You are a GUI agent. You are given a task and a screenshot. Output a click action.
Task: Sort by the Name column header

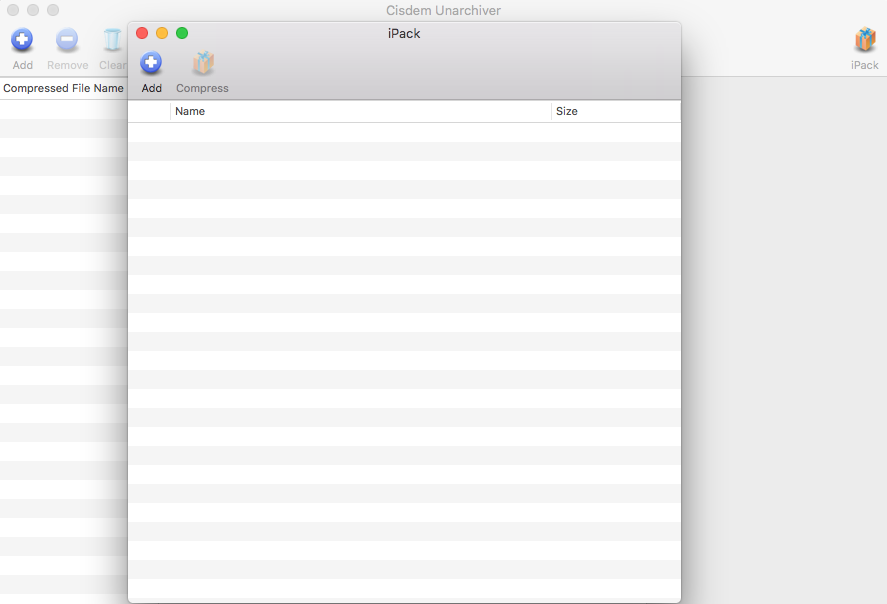pyautogui.click(x=360, y=111)
